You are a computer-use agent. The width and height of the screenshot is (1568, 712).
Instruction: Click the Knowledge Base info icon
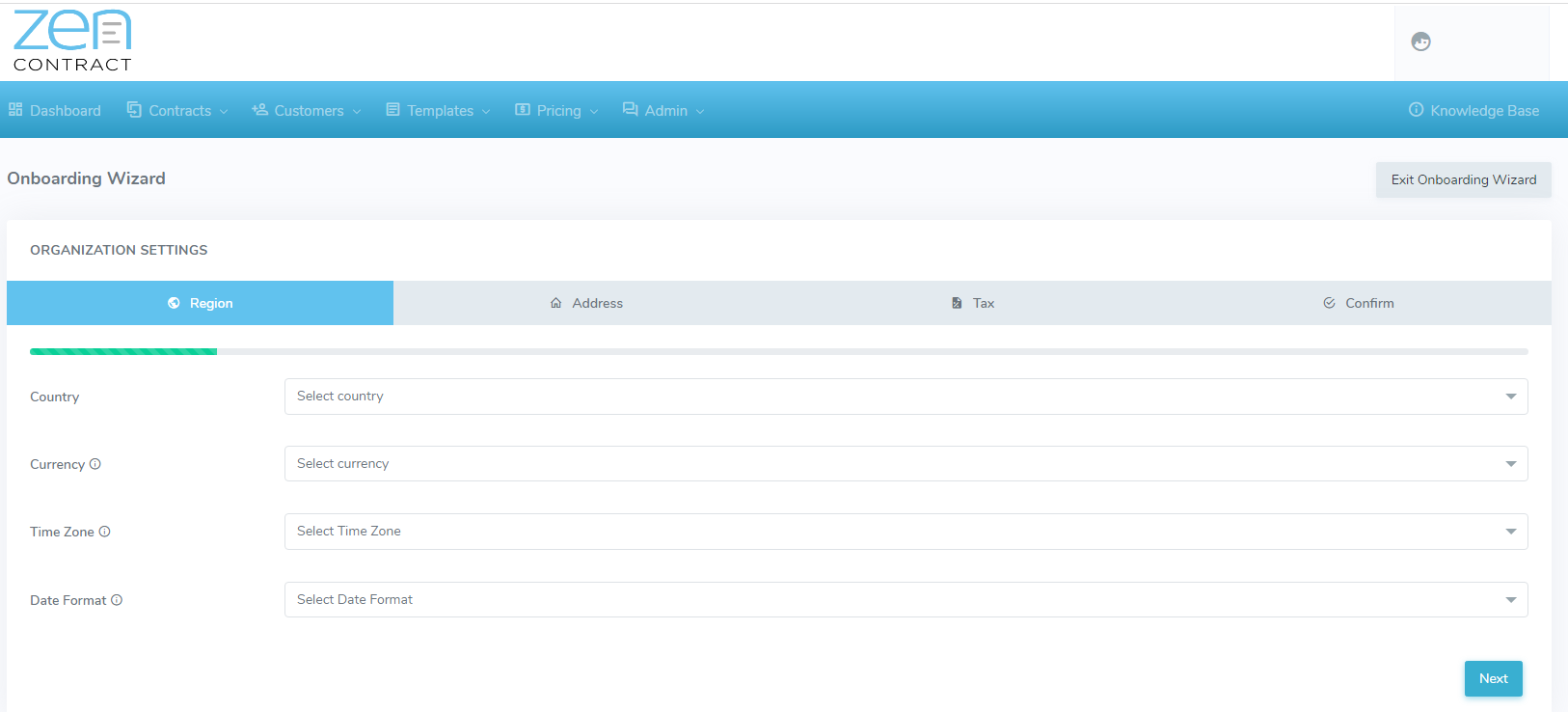1416,110
